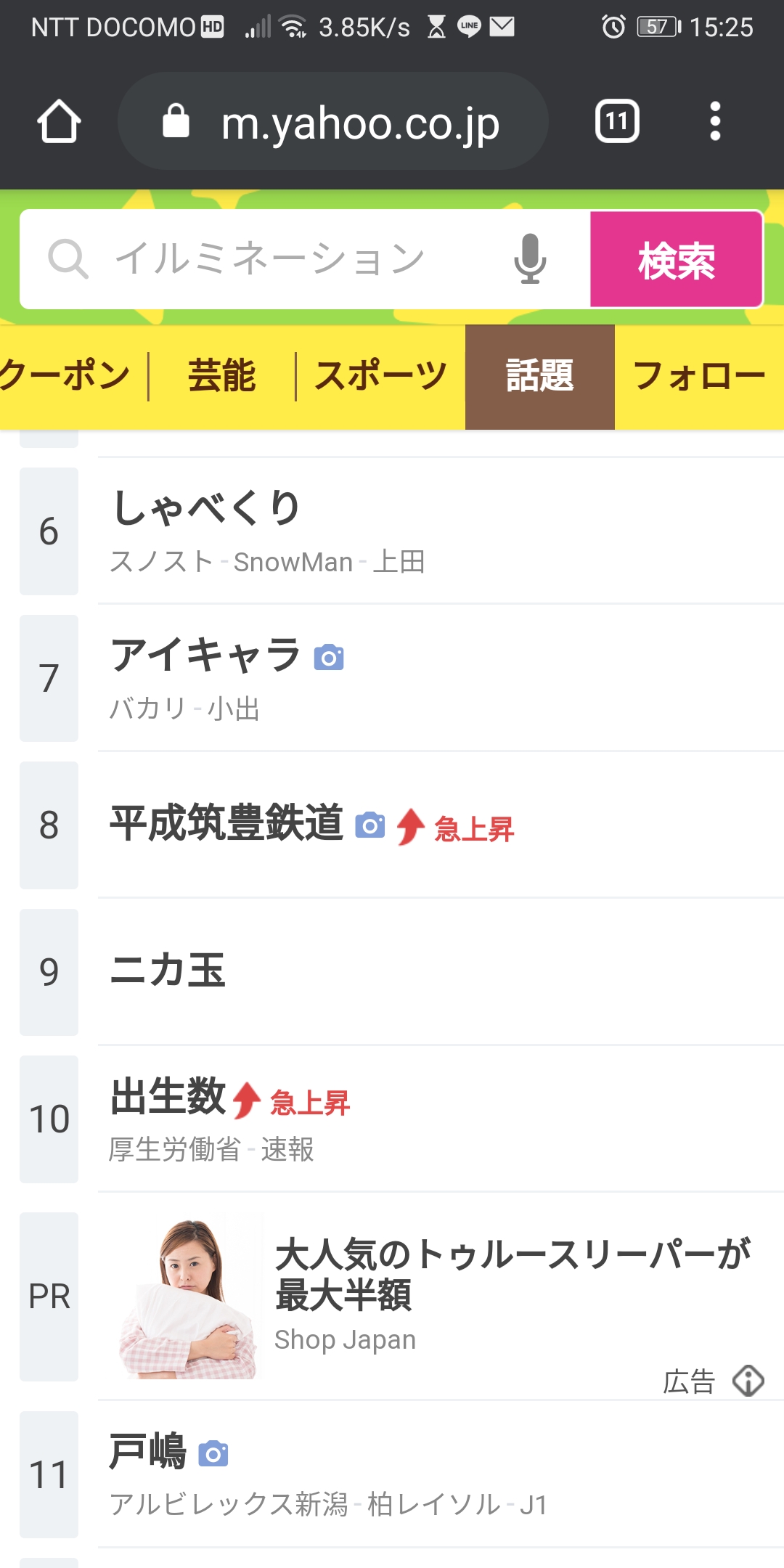784x1568 pixels.
Task: Tap the m.yahoo.co.jp address bar
Action: click(360, 123)
